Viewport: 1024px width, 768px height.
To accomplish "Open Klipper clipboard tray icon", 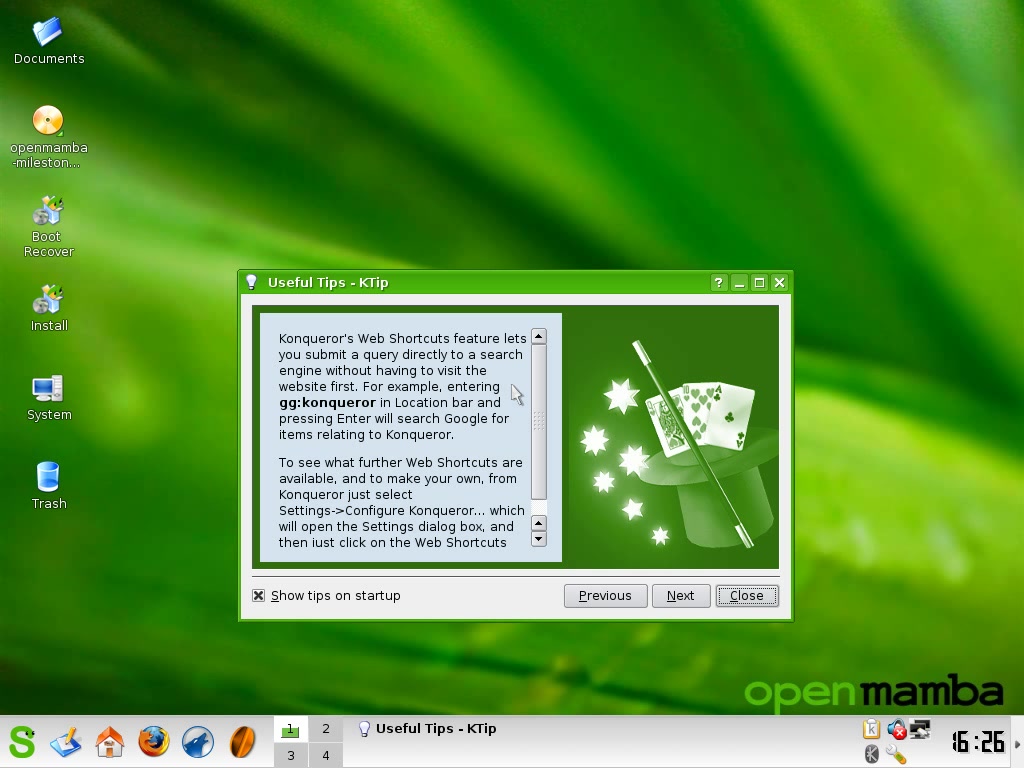I will [x=871, y=729].
